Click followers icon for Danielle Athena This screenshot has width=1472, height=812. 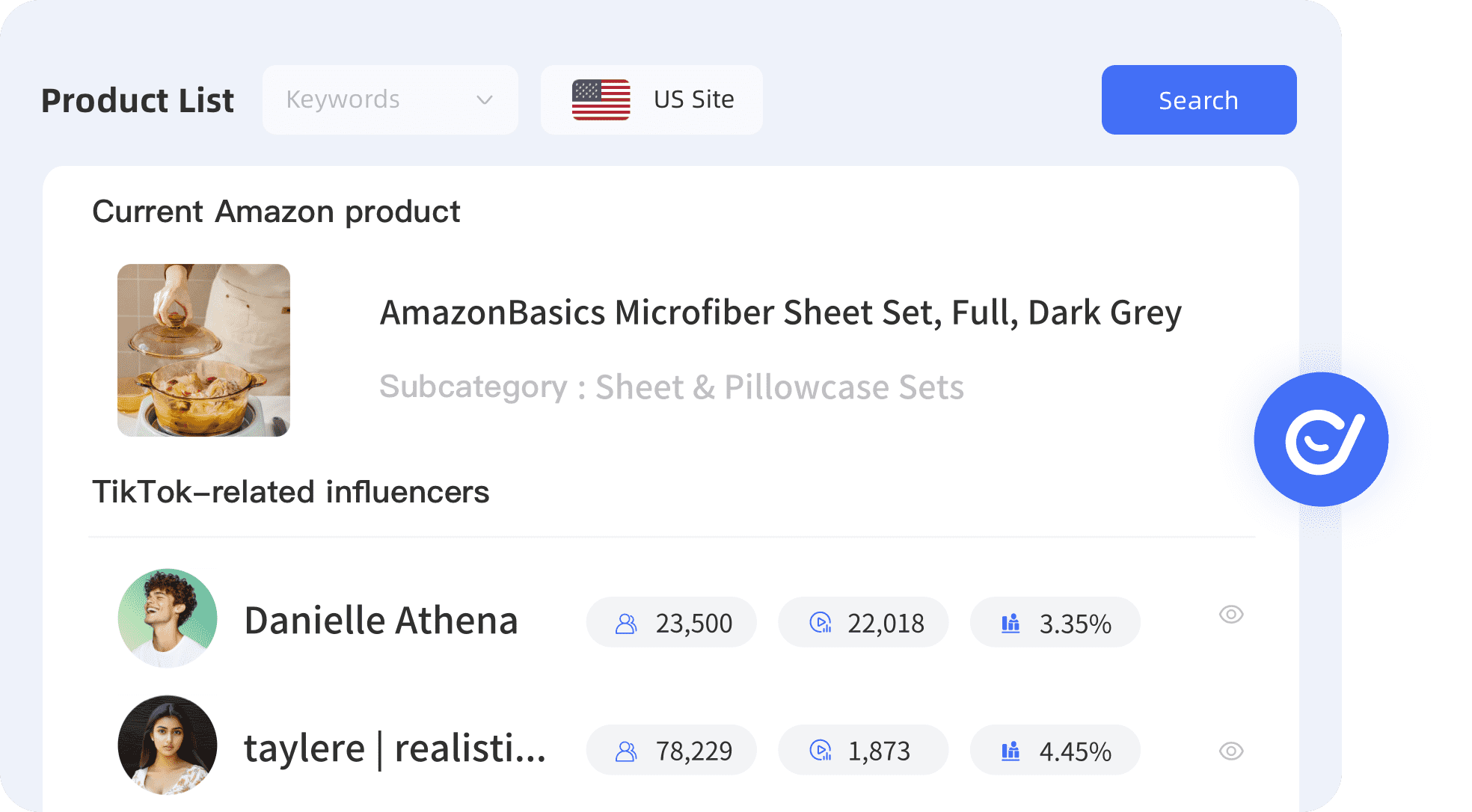pyautogui.click(x=626, y=624)
